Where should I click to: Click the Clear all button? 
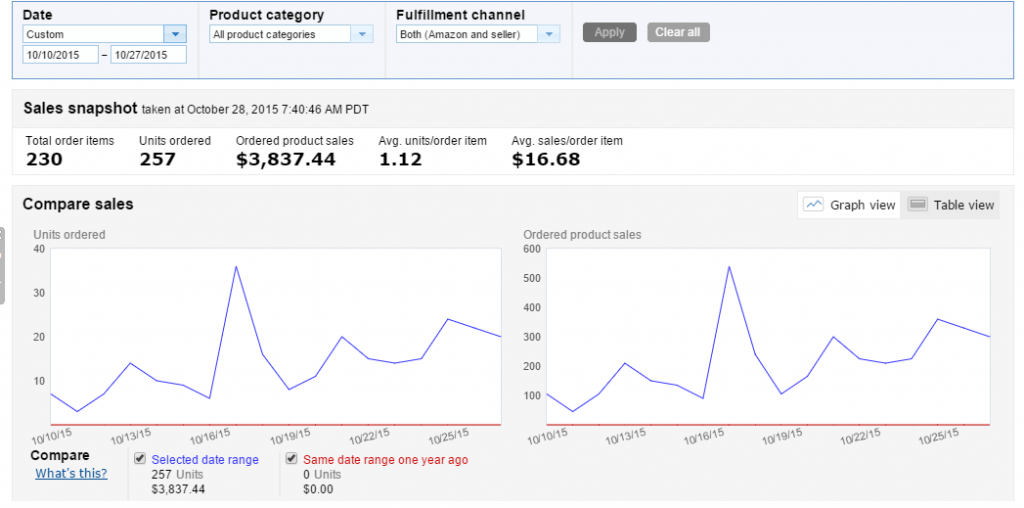(678, 32)
